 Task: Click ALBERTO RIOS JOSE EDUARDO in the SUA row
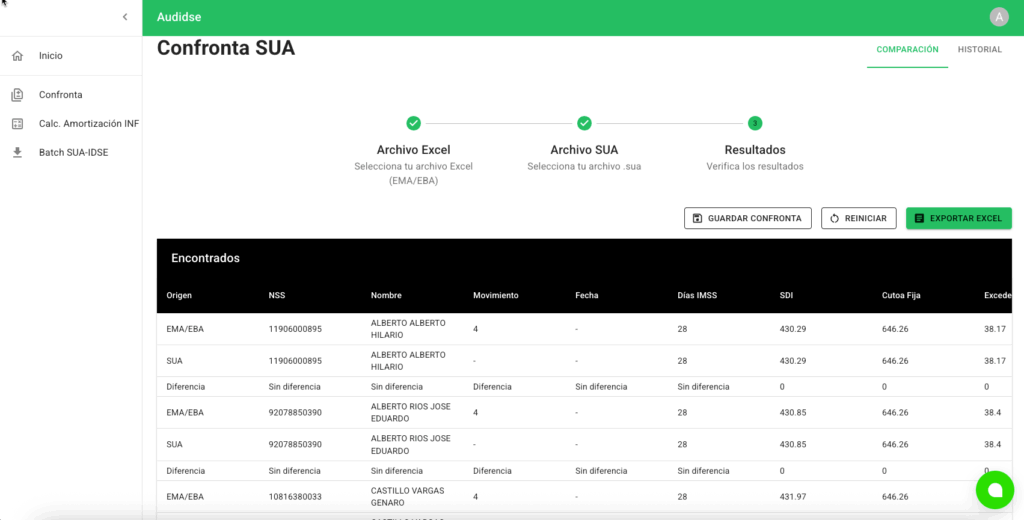tap(412, 444)
